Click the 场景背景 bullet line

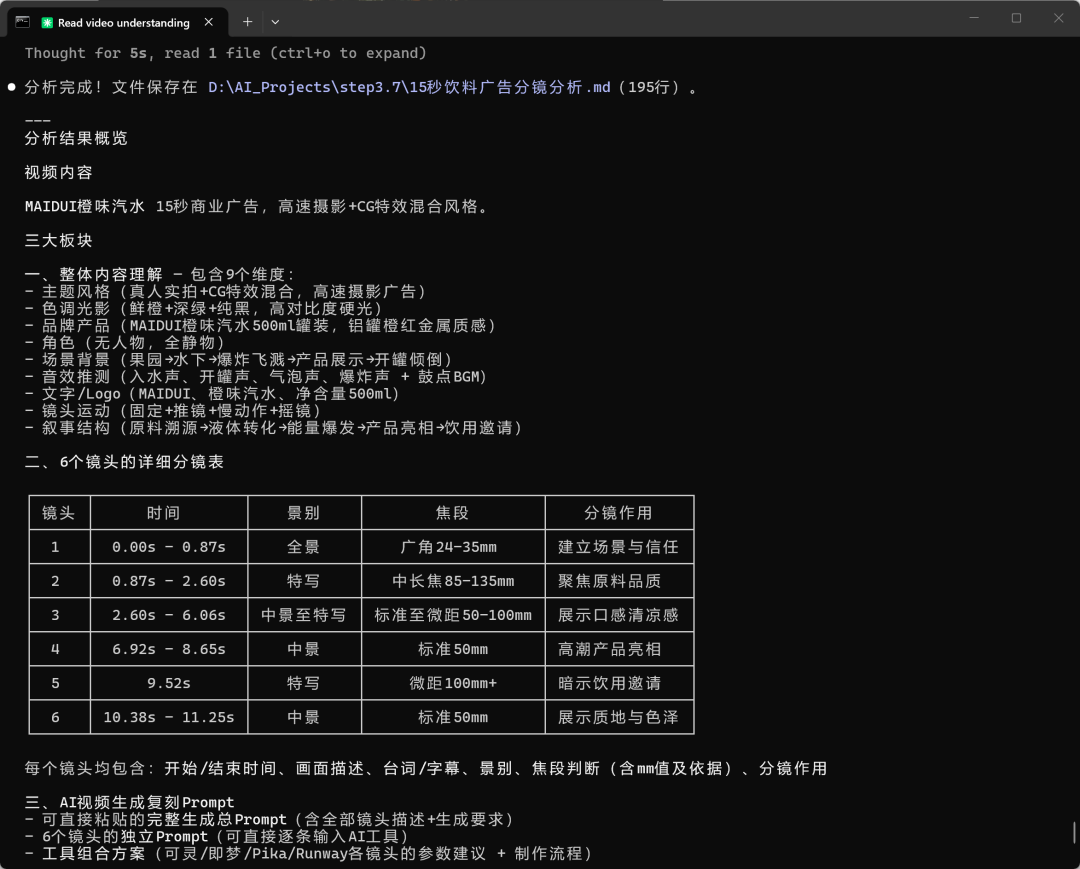pyautogui.click(x=239, y=359)
